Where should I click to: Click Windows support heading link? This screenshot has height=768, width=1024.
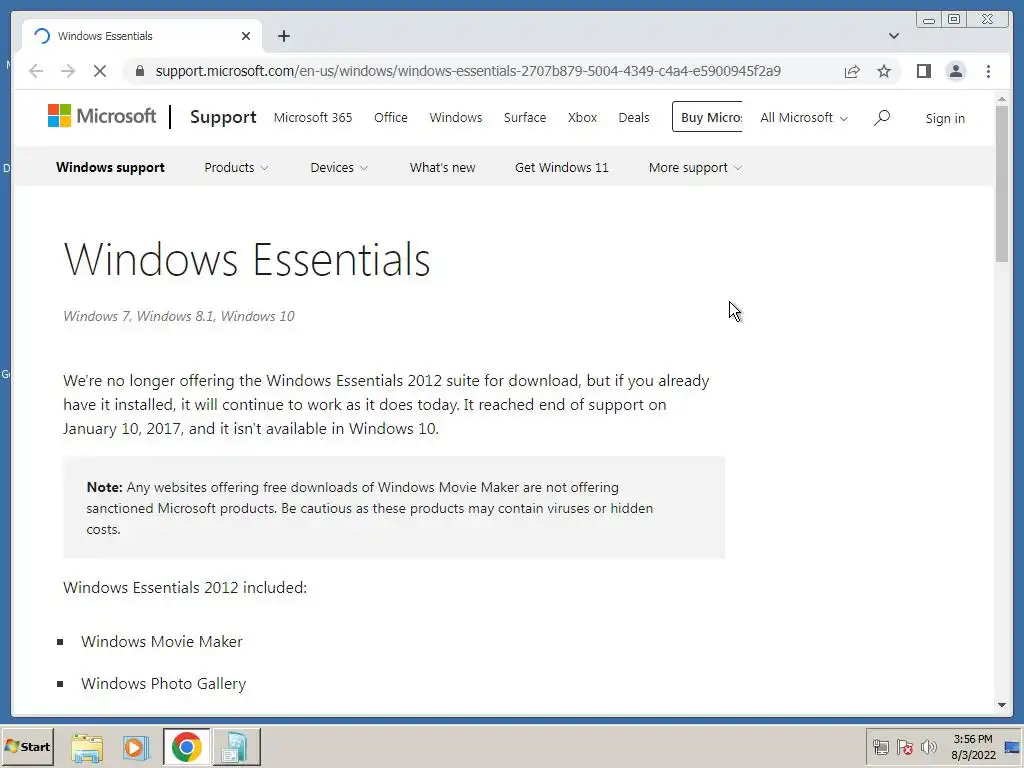[110, 167]
